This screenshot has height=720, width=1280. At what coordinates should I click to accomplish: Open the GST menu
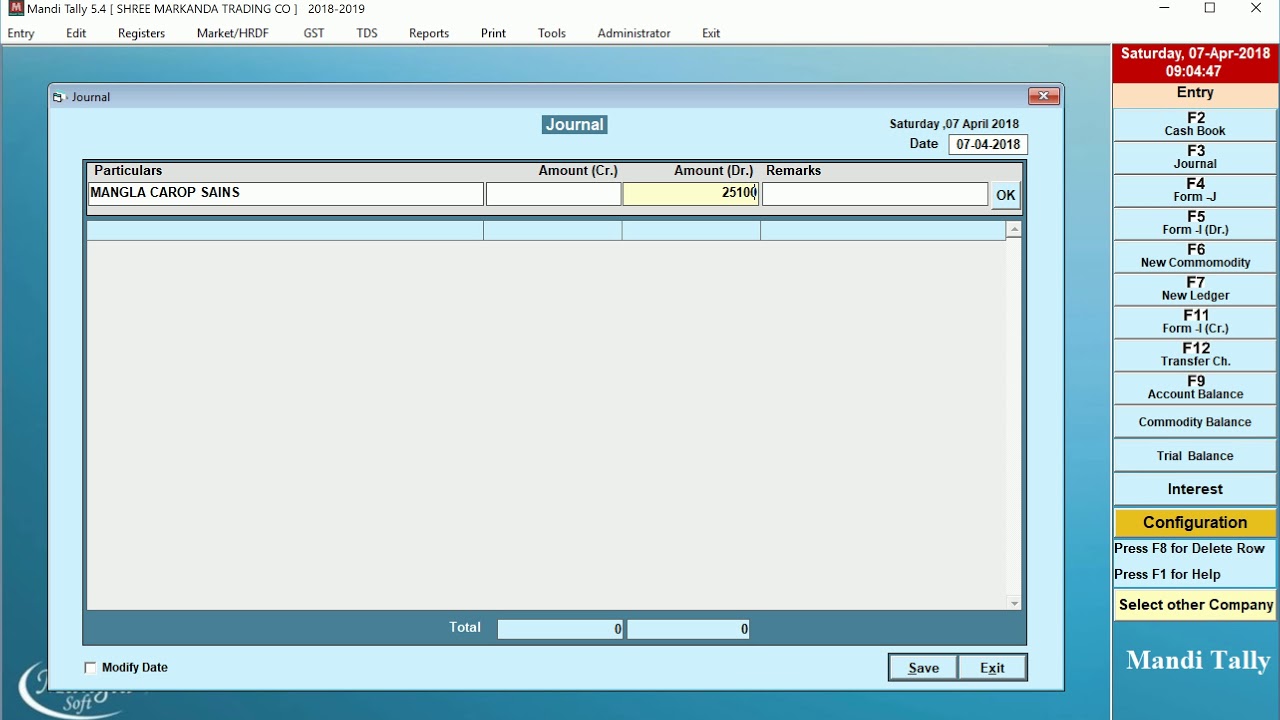[x=314, y=33]
